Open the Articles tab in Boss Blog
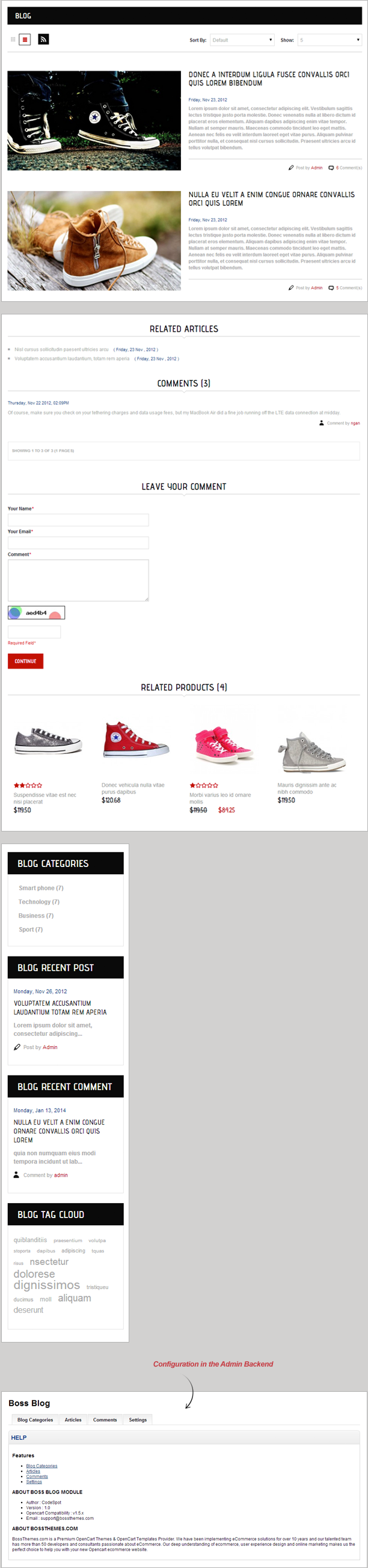The height and width of the screenshot is (1568, 368). point(73,1419)
